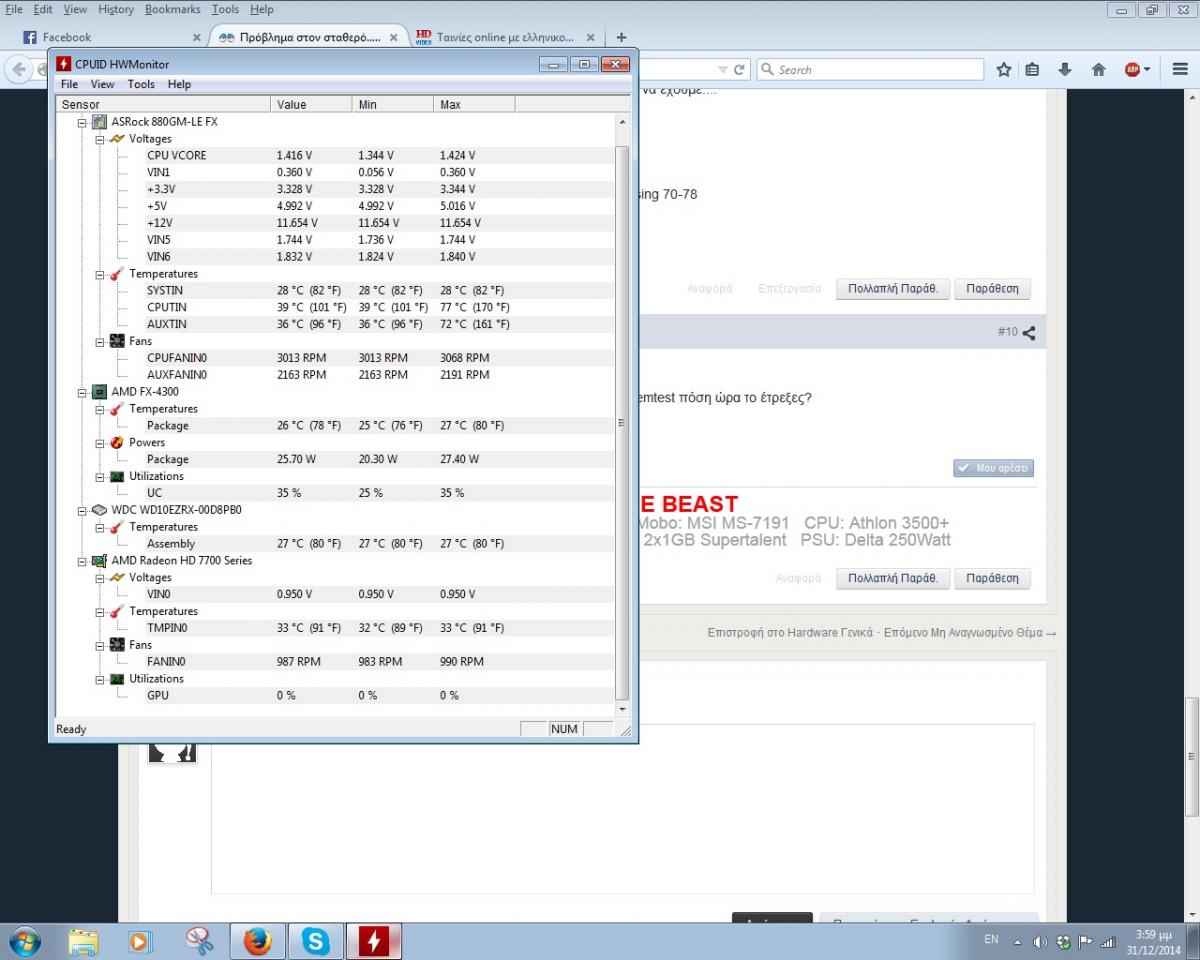Click the AMD Radeon HD 7700 graphics card icon

click(x=100, y=561)
